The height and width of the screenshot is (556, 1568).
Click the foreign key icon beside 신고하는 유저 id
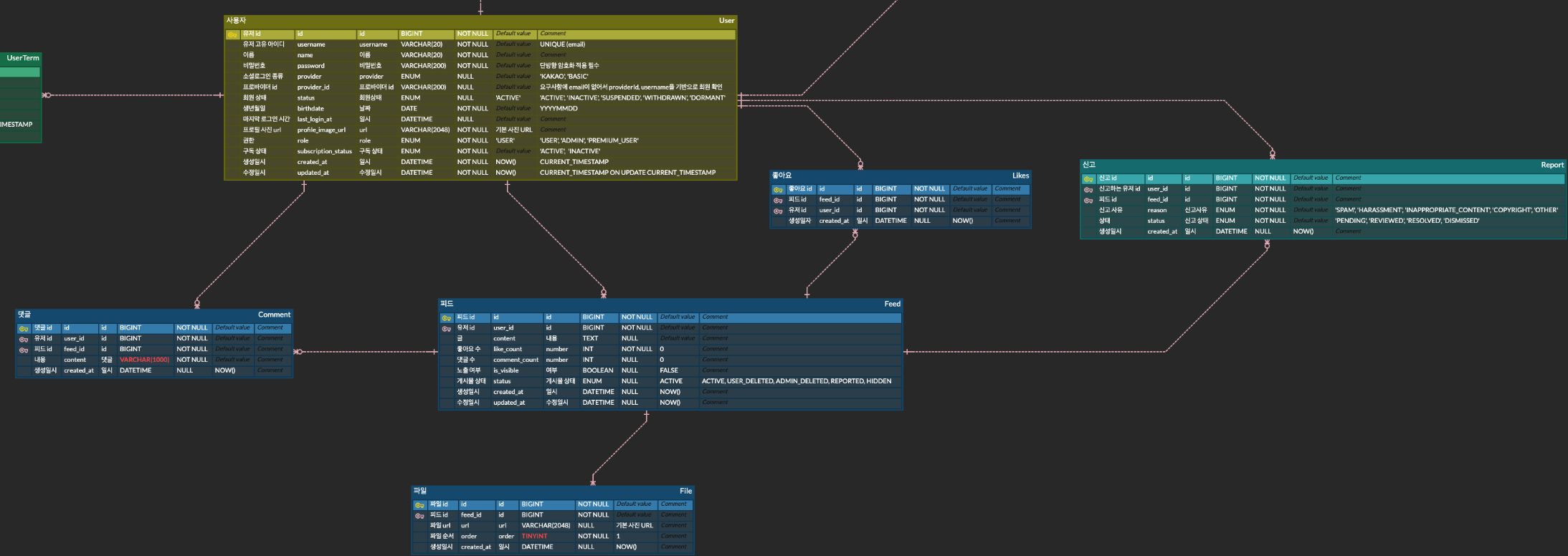coord(1088,190)
